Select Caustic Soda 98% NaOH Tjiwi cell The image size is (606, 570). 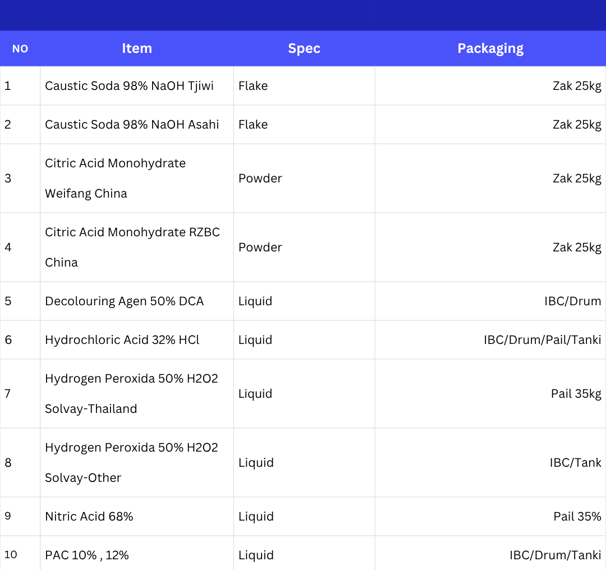[137, 86]
